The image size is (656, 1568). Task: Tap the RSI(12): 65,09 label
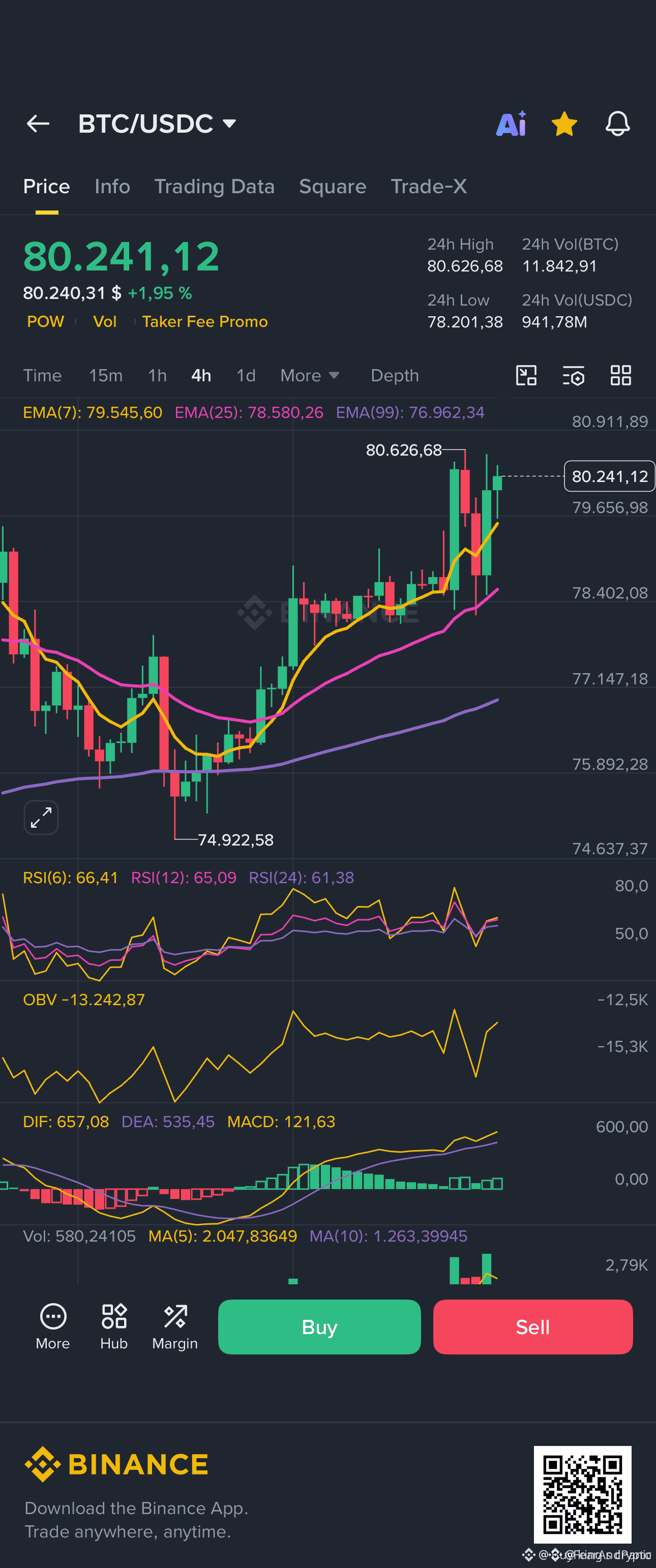(183, 878)
